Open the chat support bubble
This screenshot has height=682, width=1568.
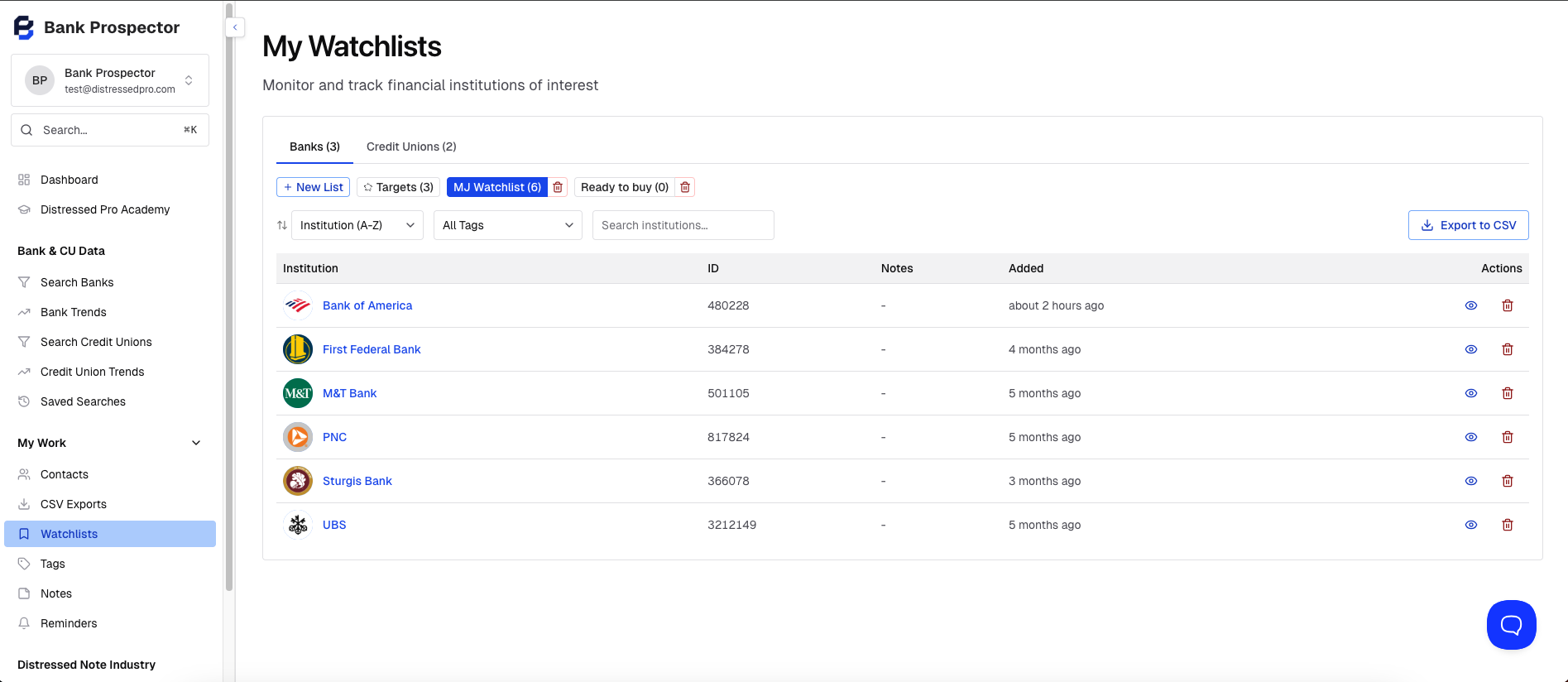click(1511, 625)
